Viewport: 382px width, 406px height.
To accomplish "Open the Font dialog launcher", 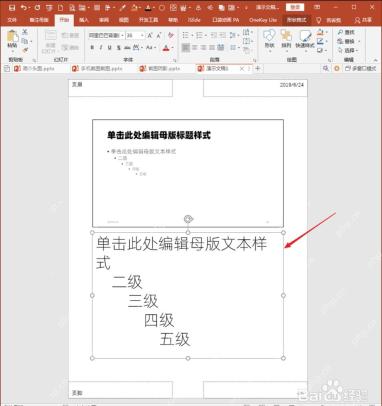I will click(x=174, y=60).
